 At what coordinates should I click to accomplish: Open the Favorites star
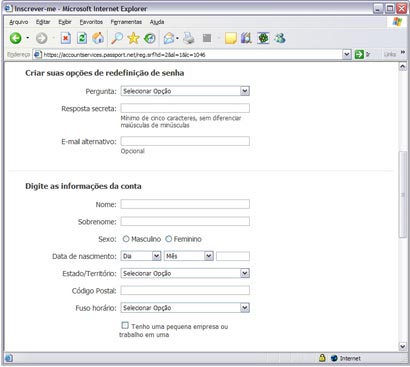133,38
